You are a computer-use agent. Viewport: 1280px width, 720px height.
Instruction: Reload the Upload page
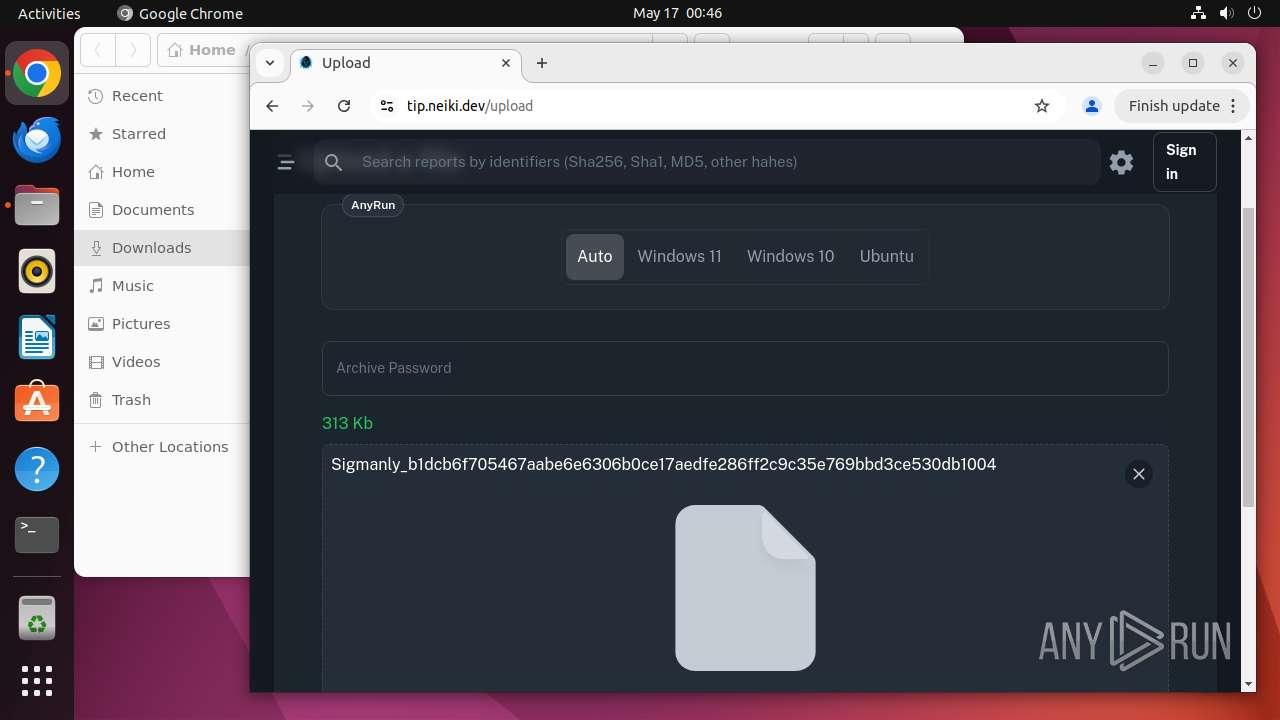pyautogui.click(x=344, y=106)
